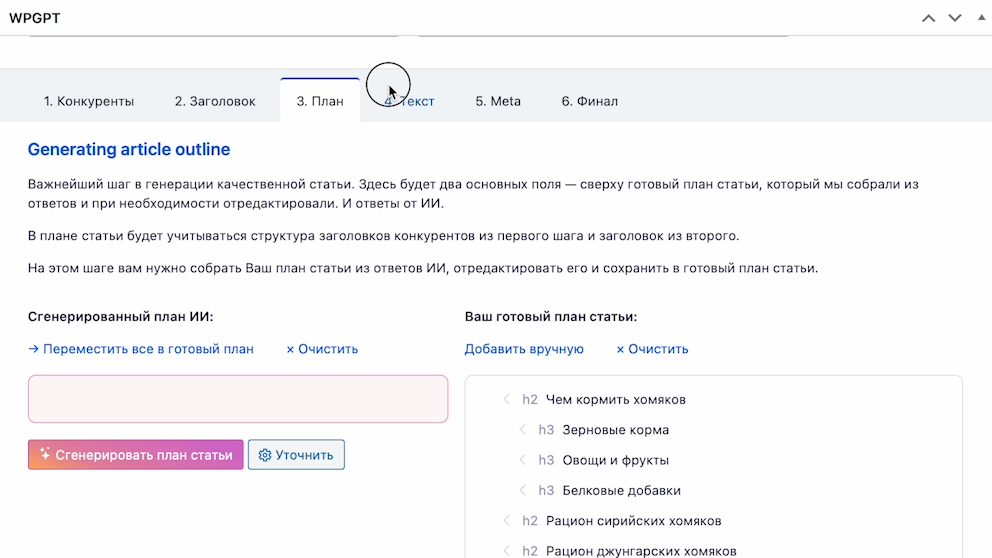Move WPGPT panel down with chevron
Viewport: 992px width, 558px height.
tap(955, 18)
